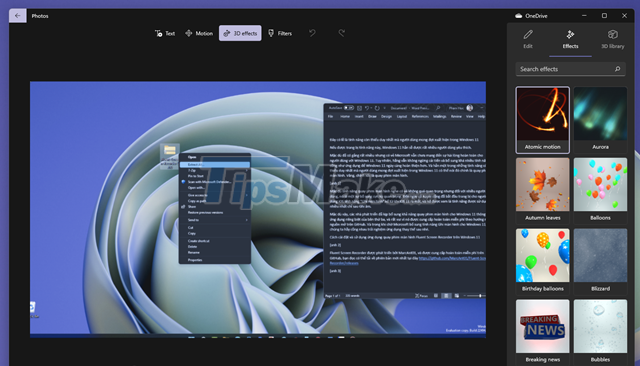Choose the Balloons effect

pyautogui.click(x=600, y=191)
